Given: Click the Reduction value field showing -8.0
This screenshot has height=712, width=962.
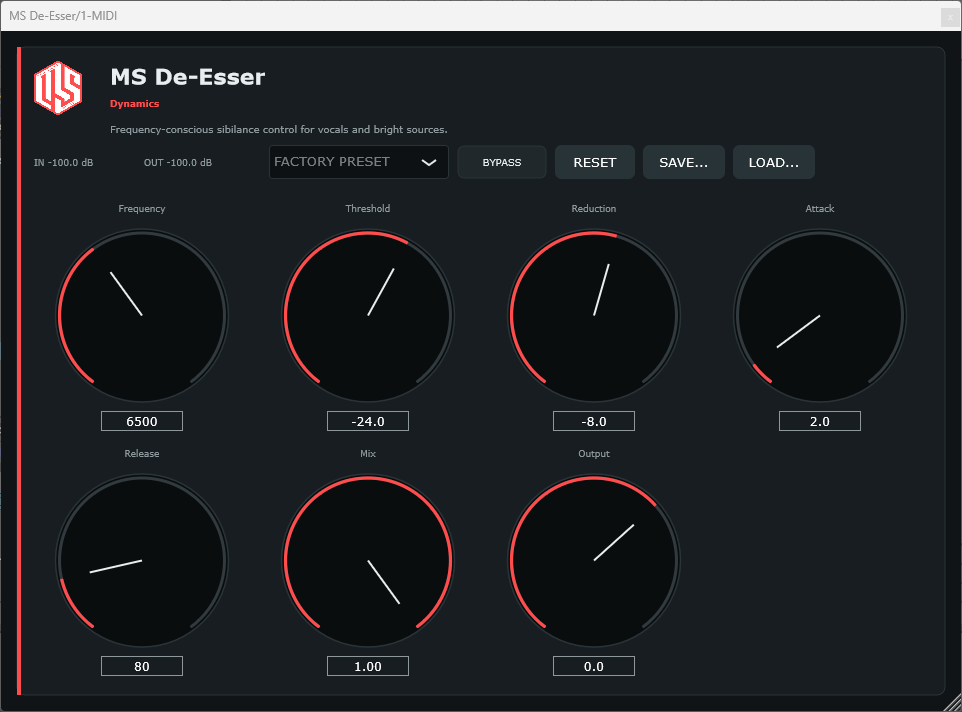Looking at the screenshot, I should 594,421.
